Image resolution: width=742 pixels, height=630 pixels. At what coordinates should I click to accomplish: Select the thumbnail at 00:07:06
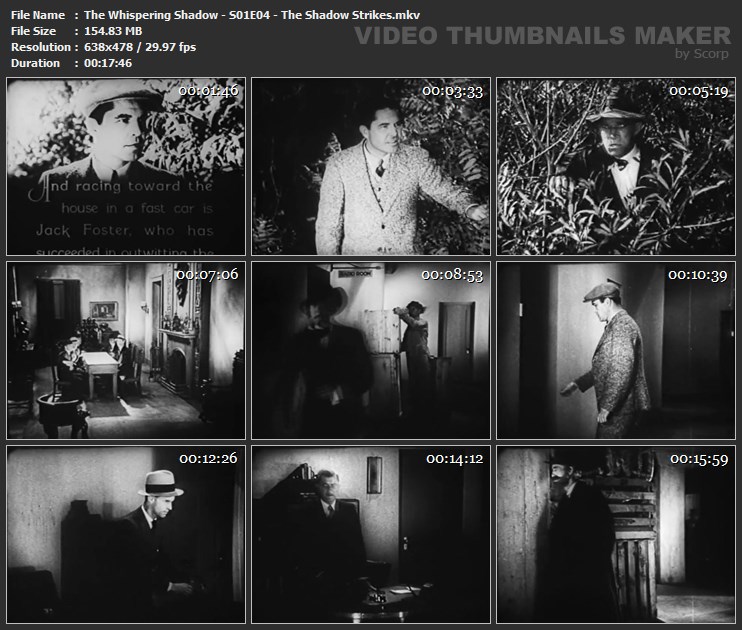point(126,350)
